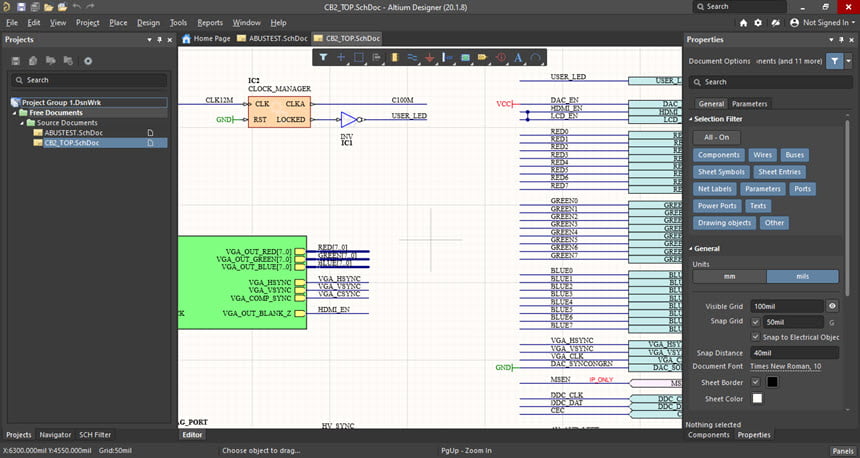860x458 pixels.
Task: Open the Reports menu
Action: pos(210,22)
